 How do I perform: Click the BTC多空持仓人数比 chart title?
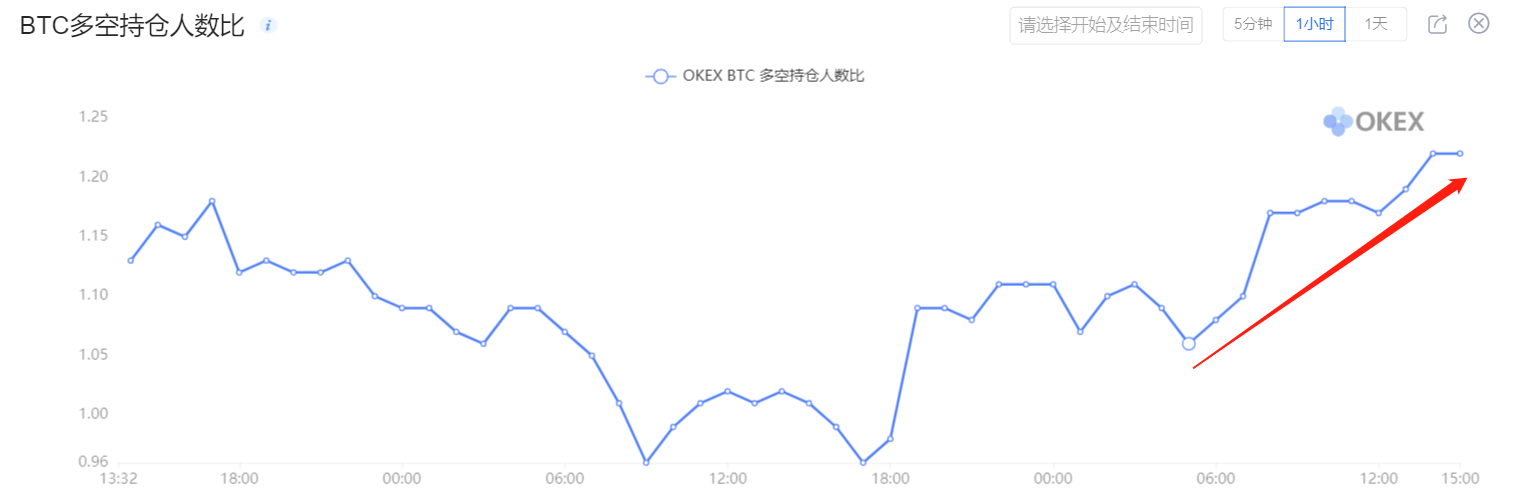click(x=132, y=25)
